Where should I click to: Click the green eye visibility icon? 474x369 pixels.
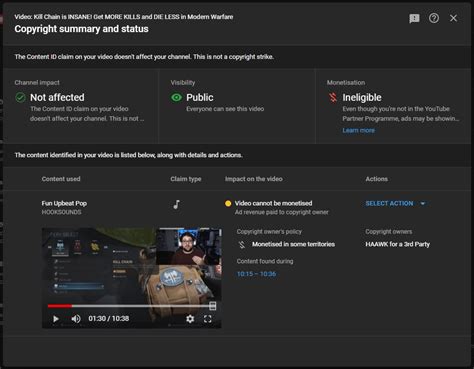tap(176, 97)
